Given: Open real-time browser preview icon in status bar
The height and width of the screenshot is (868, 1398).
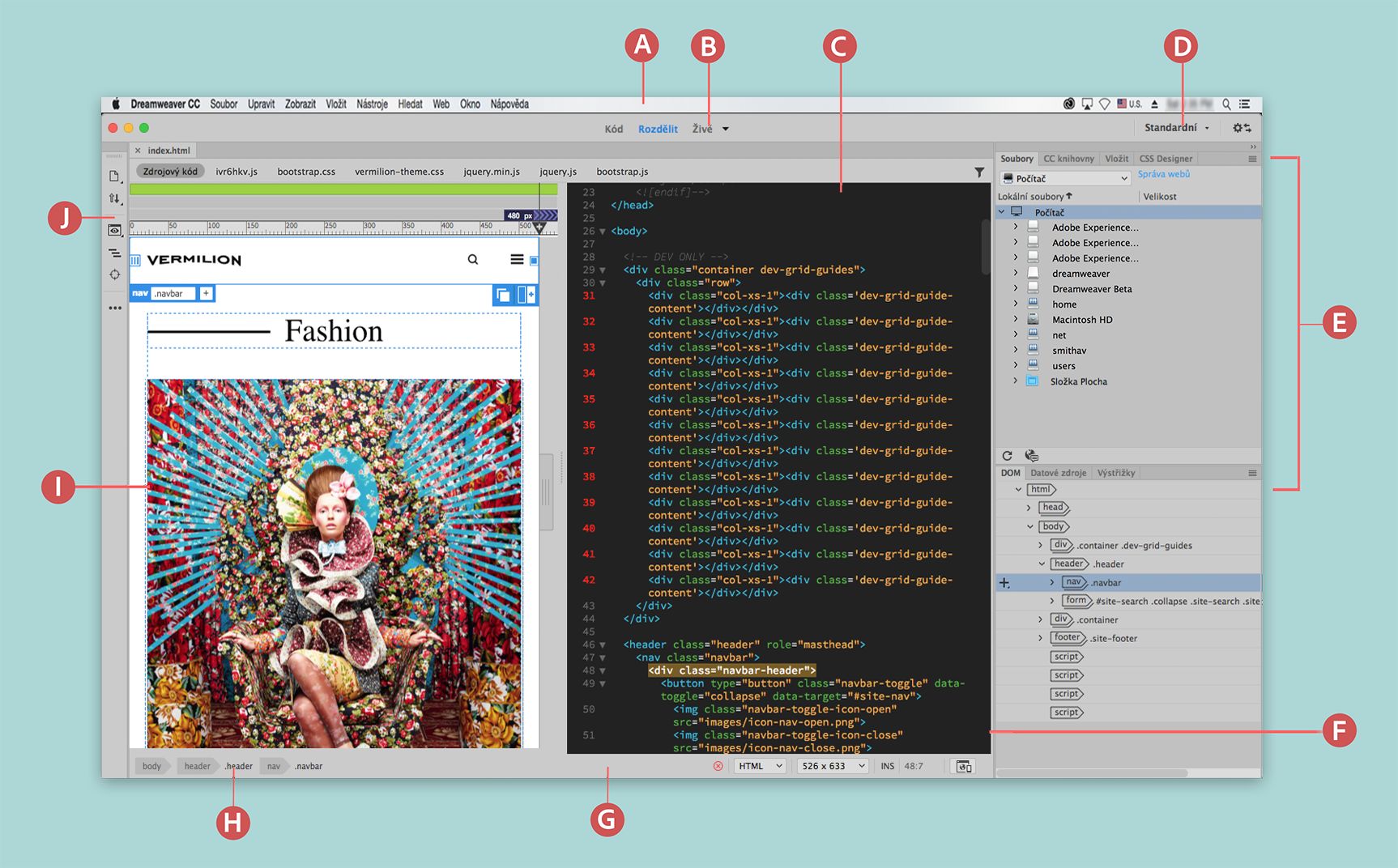Looking at the screenshot, I should (x=963, y=766).
